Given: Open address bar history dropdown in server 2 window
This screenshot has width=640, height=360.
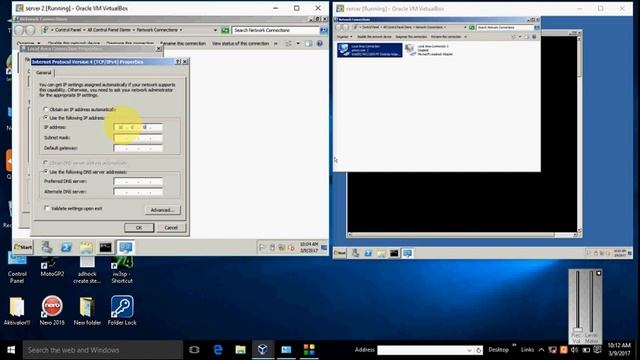Looking at the screenshot, I should 215,30.
